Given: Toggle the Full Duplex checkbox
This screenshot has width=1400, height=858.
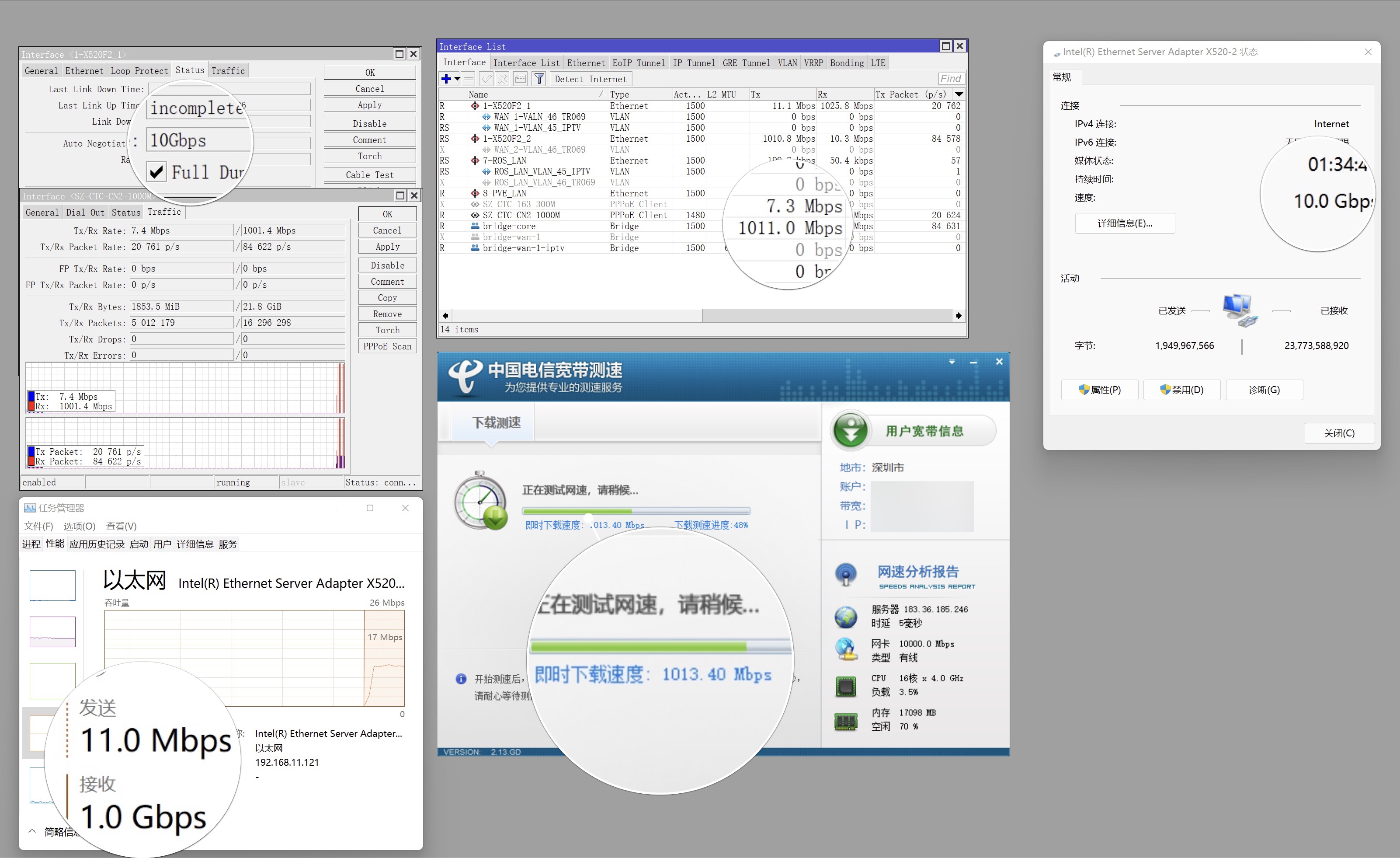Looking at the screenshot, I should [x=156, y=172].
